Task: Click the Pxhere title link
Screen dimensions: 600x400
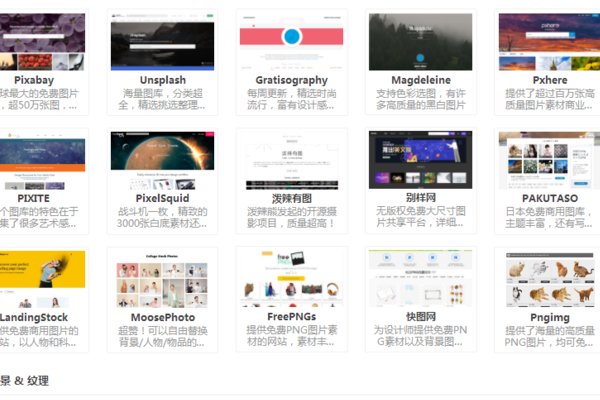Action: [x=550, y=80]
